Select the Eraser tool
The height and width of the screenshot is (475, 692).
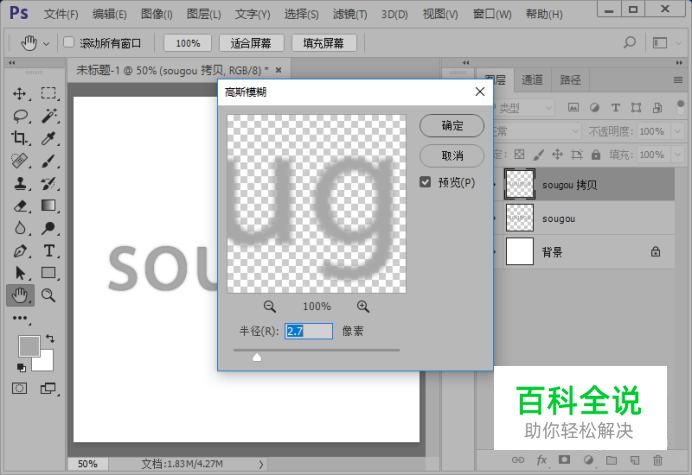click(20, 206)
